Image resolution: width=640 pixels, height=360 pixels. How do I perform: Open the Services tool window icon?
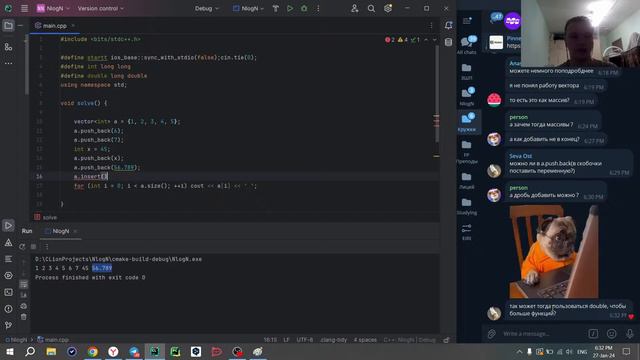8,276
